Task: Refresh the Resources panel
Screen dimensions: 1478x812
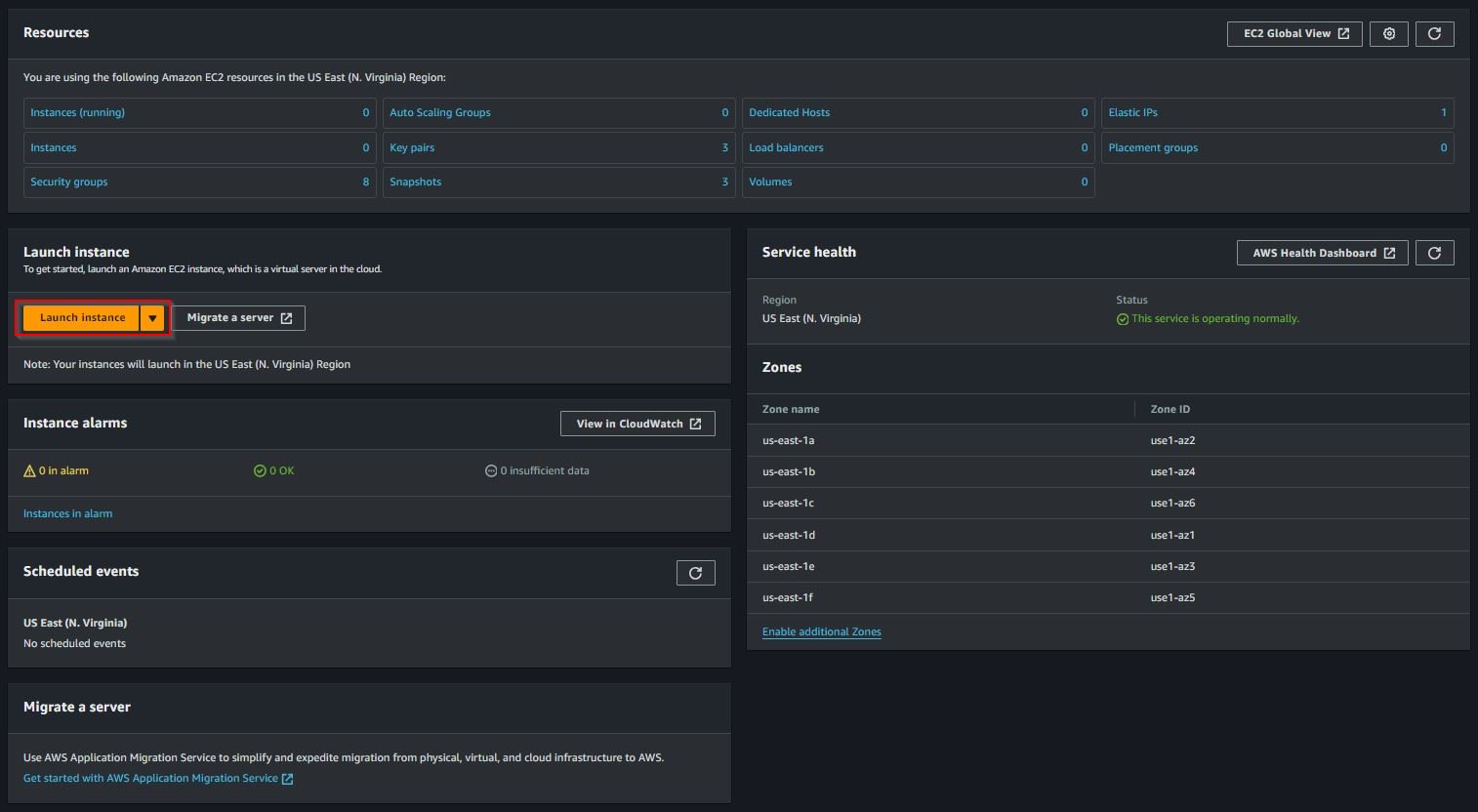Action: point(1434,33)
